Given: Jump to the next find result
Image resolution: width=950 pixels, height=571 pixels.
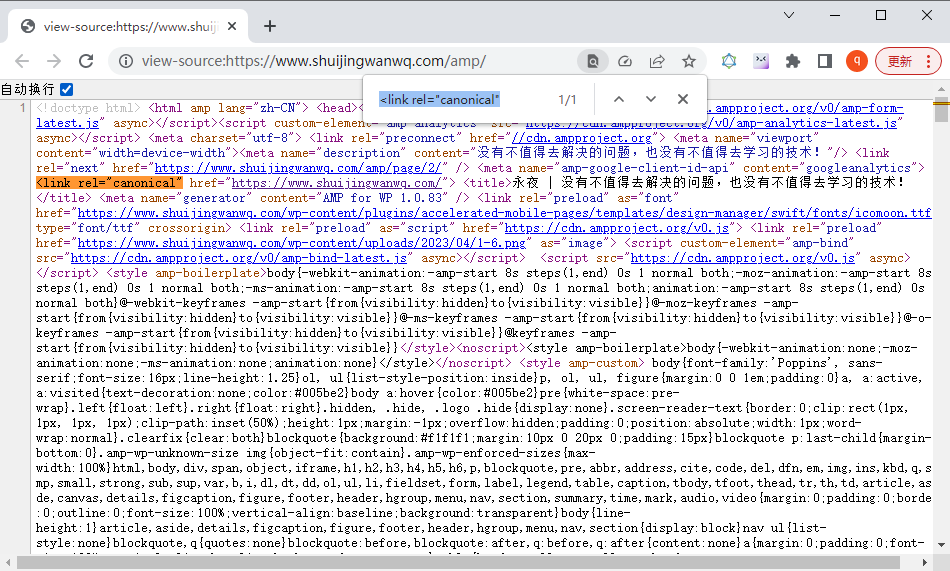Looking at the screenshot, I should pos(651,99).
